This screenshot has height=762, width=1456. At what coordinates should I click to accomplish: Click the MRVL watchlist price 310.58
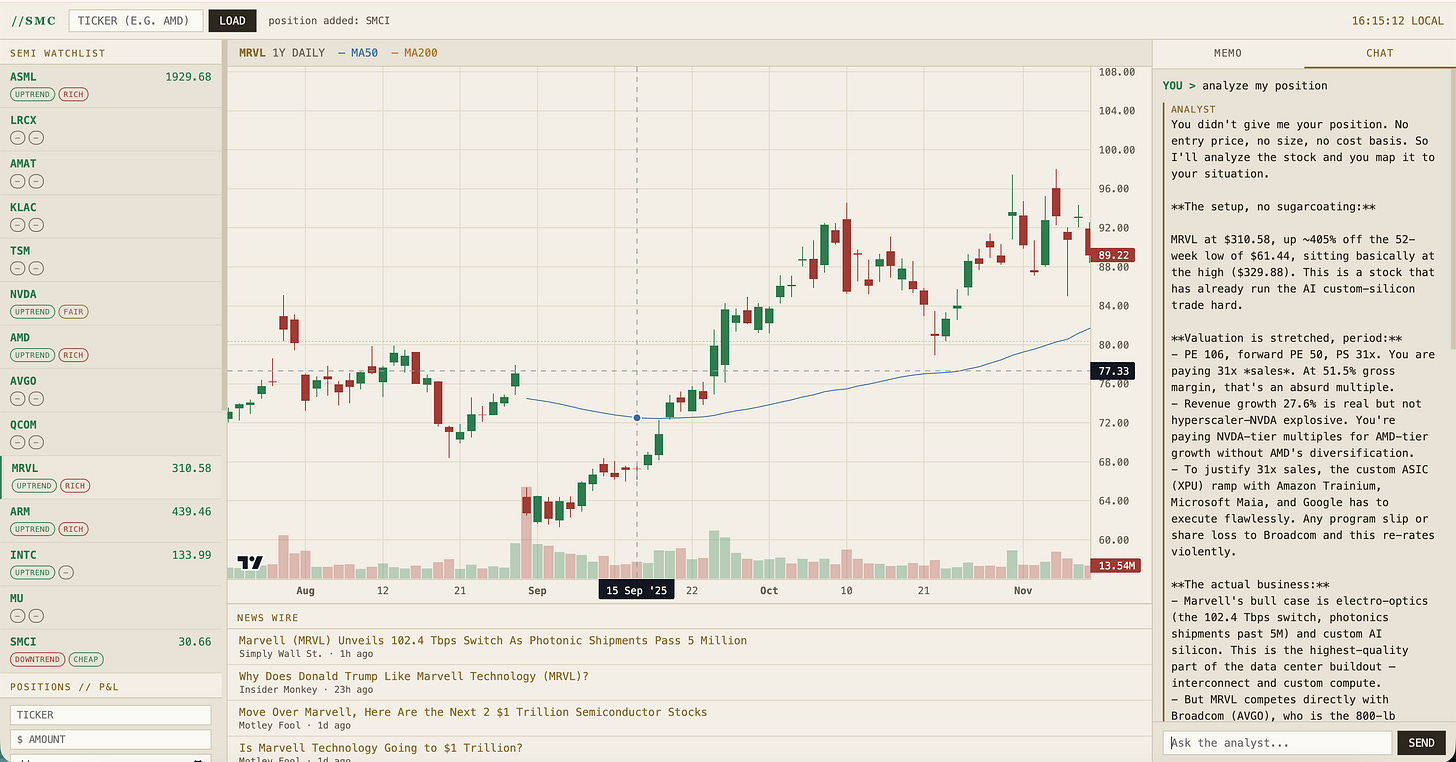coord(192,468)
